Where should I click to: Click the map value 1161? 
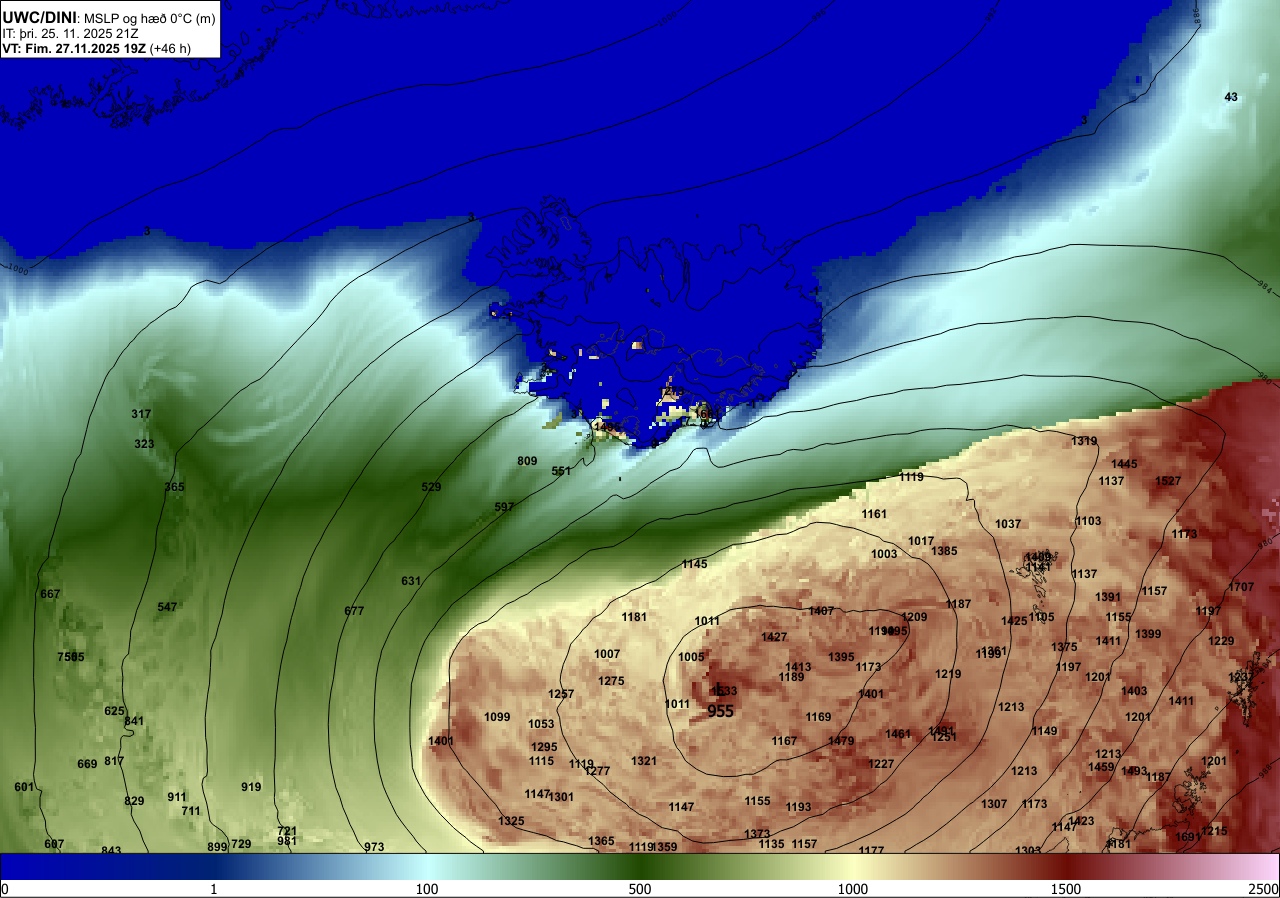(874, 514)
